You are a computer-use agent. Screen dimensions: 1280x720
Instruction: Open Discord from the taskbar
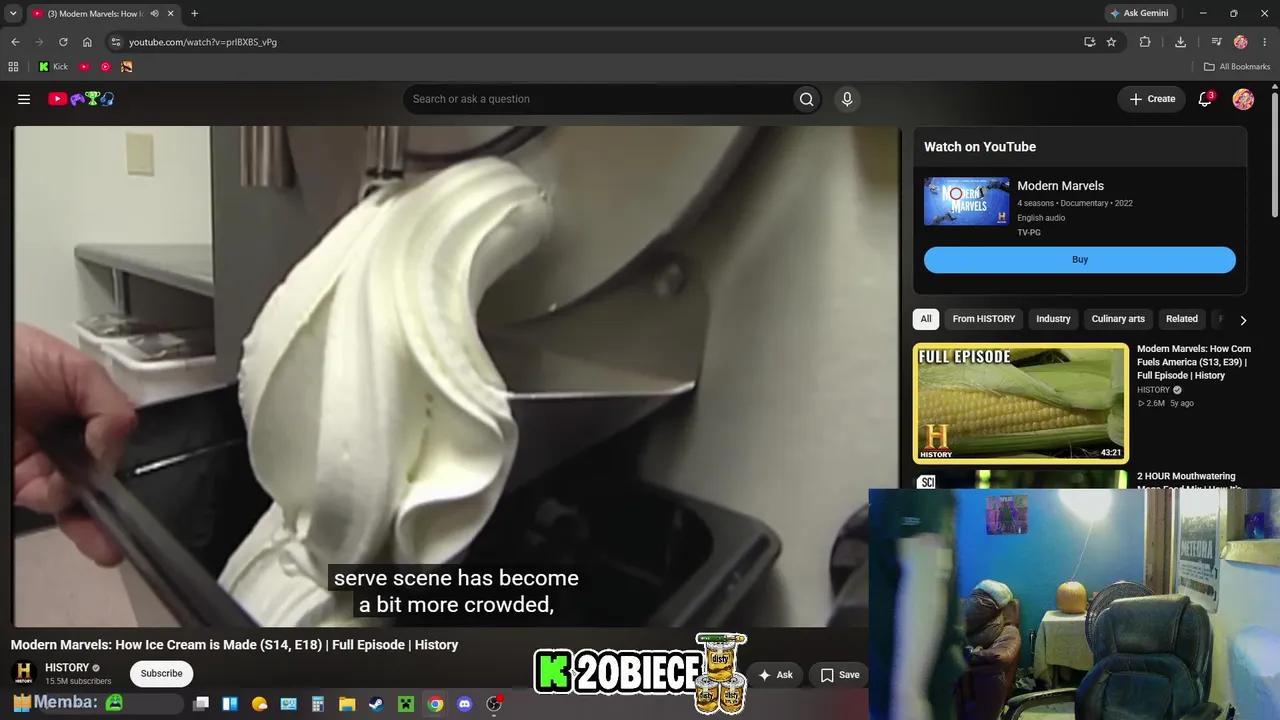[464, 704]
